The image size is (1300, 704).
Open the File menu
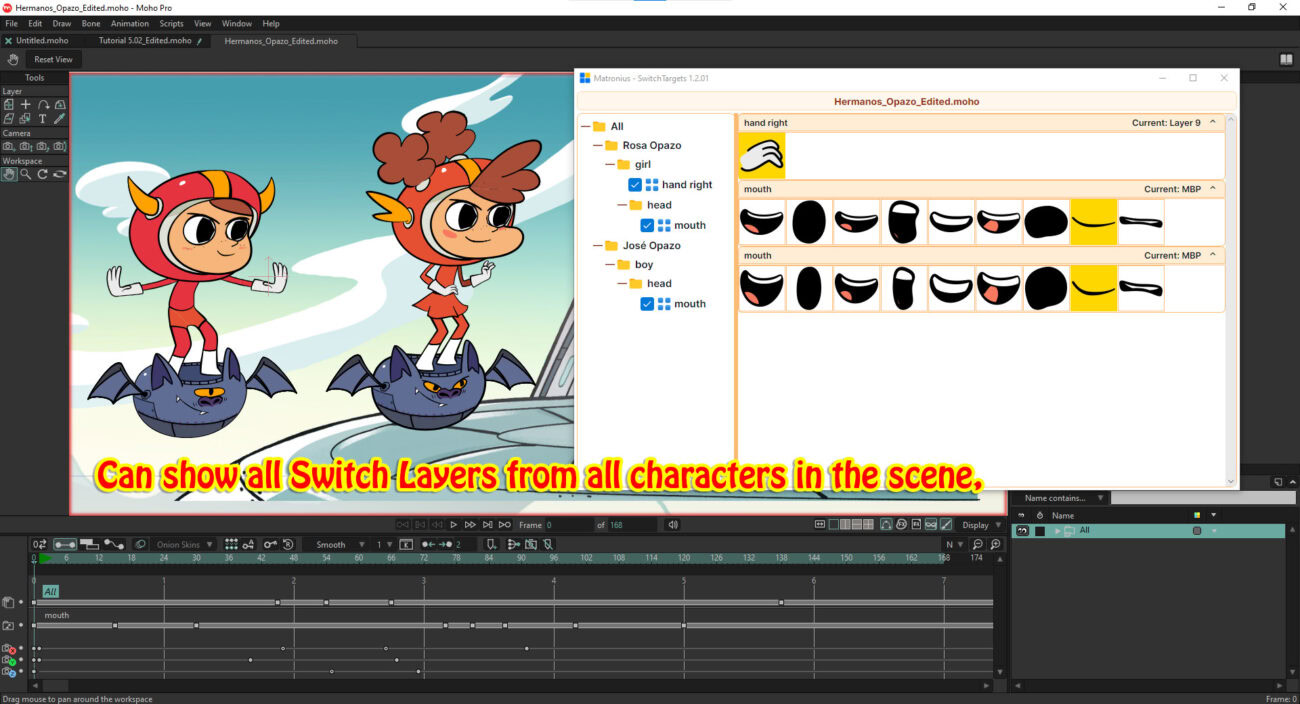coord(11,23)
